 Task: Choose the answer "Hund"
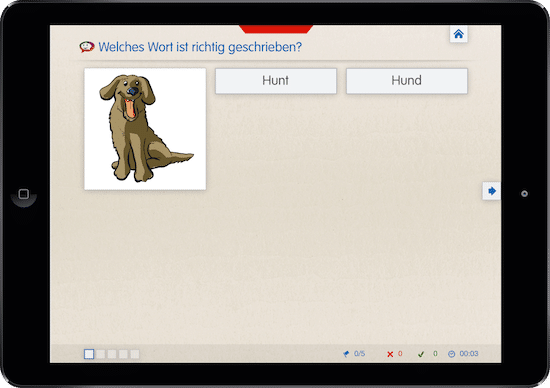tap(407, 81)
